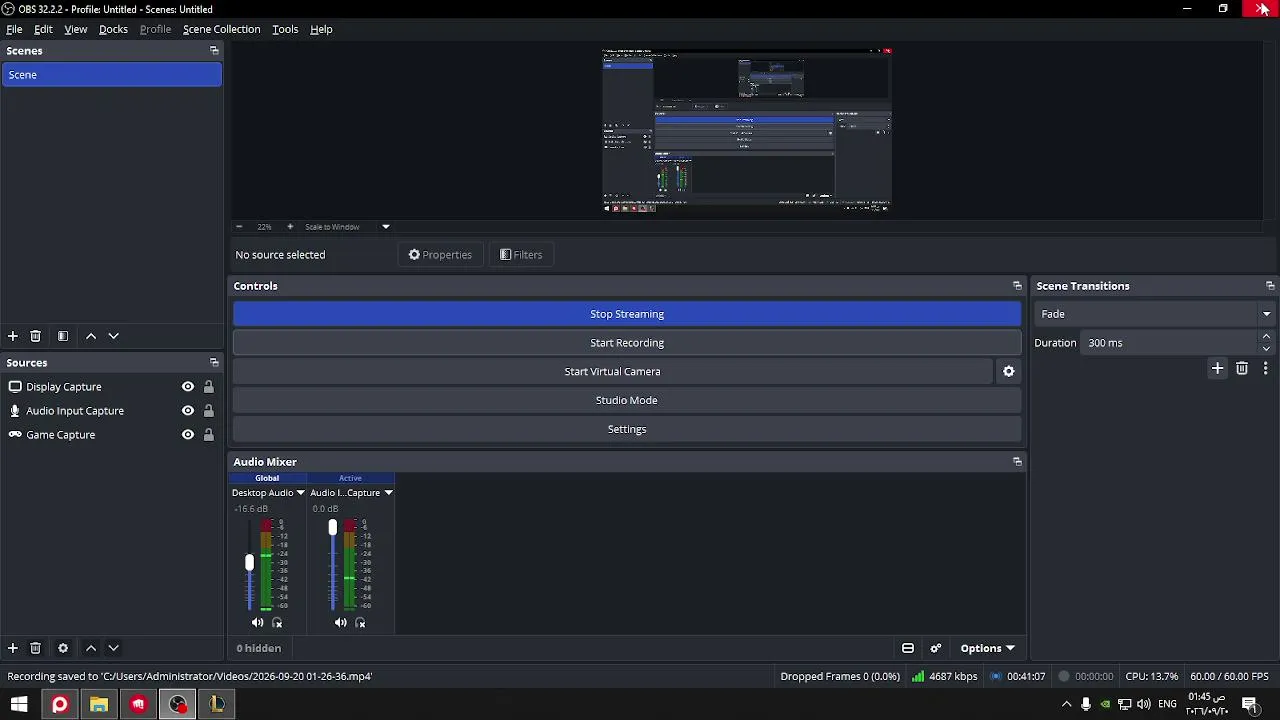
Task: Open transition properties three-dot menu
Action: tap(1265, 368)
